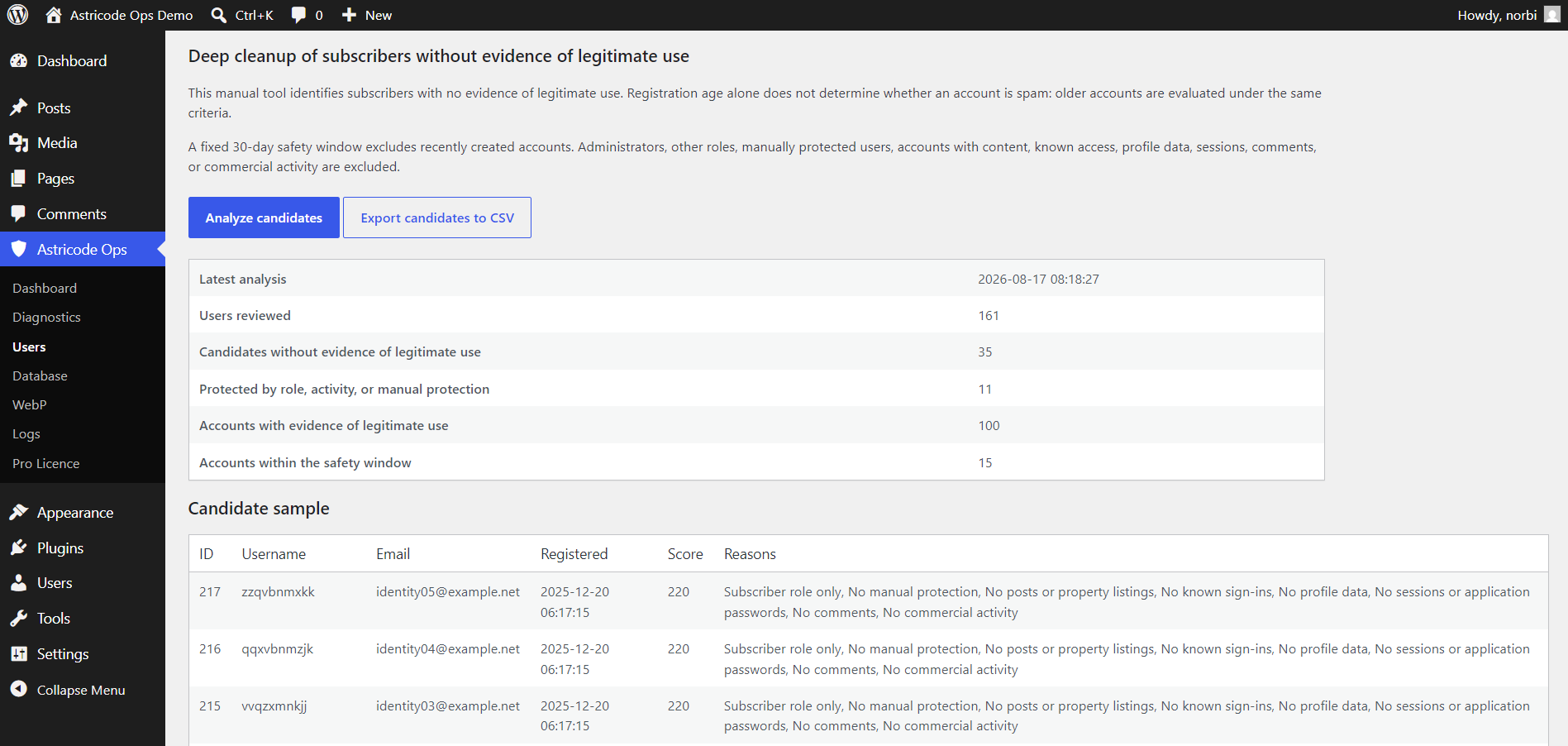The width and height of the screenshot is (1568, 746).
Task: Open the Appearance menu
Action: 75,513
